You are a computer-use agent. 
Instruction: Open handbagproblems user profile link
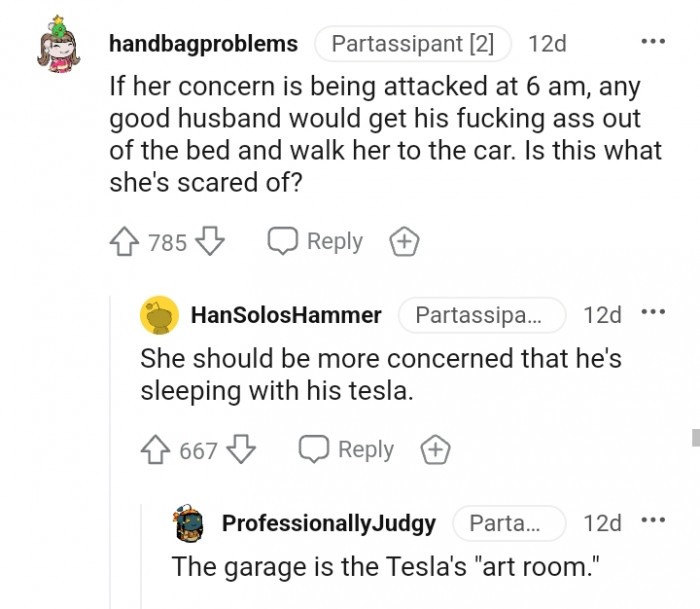tap(203, 44)
